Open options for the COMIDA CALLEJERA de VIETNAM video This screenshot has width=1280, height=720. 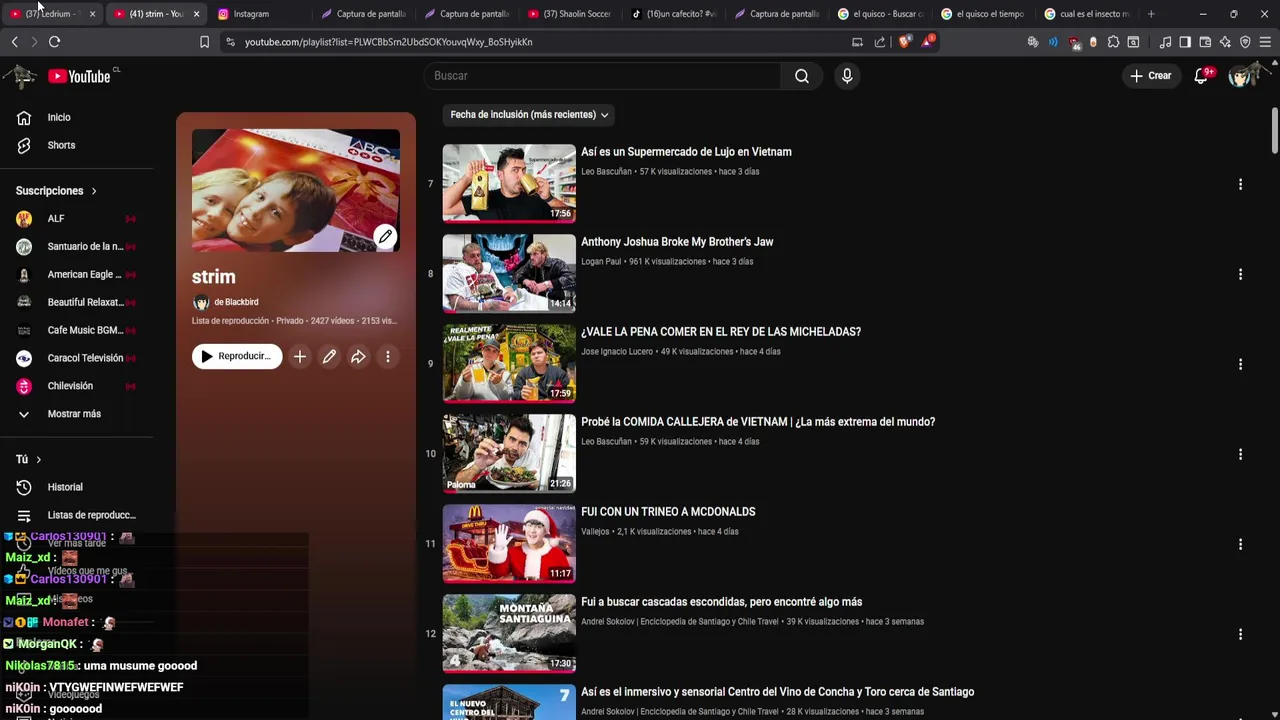(x=1240, y=454)
